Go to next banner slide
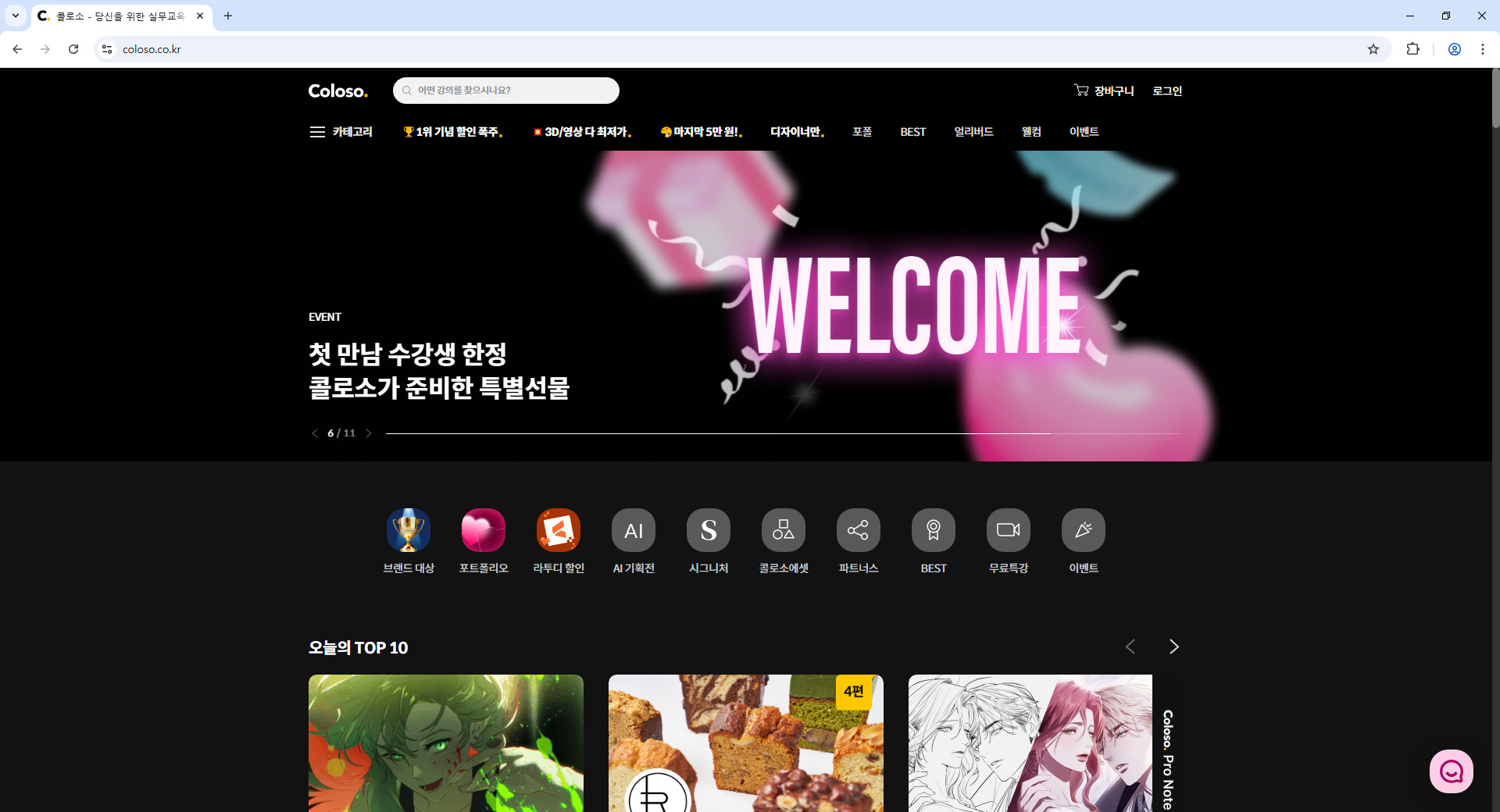This screenshot has width=1500, height=812. click(369, 433)
